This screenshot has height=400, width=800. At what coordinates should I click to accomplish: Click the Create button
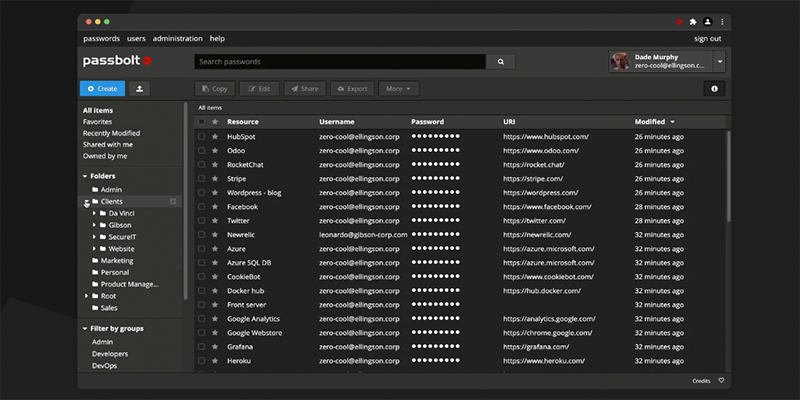(x=102, y=89)
